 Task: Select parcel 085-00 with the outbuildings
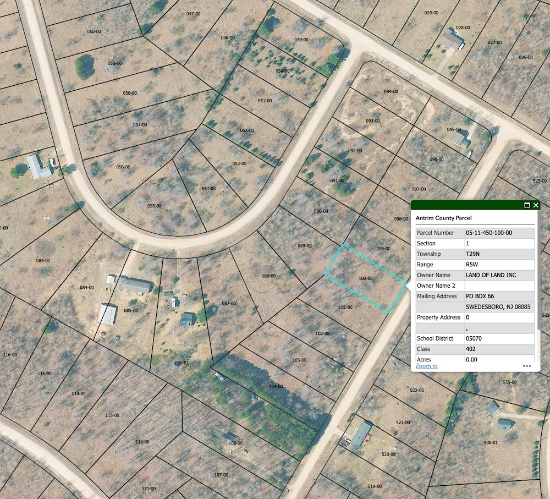[131, 311]
